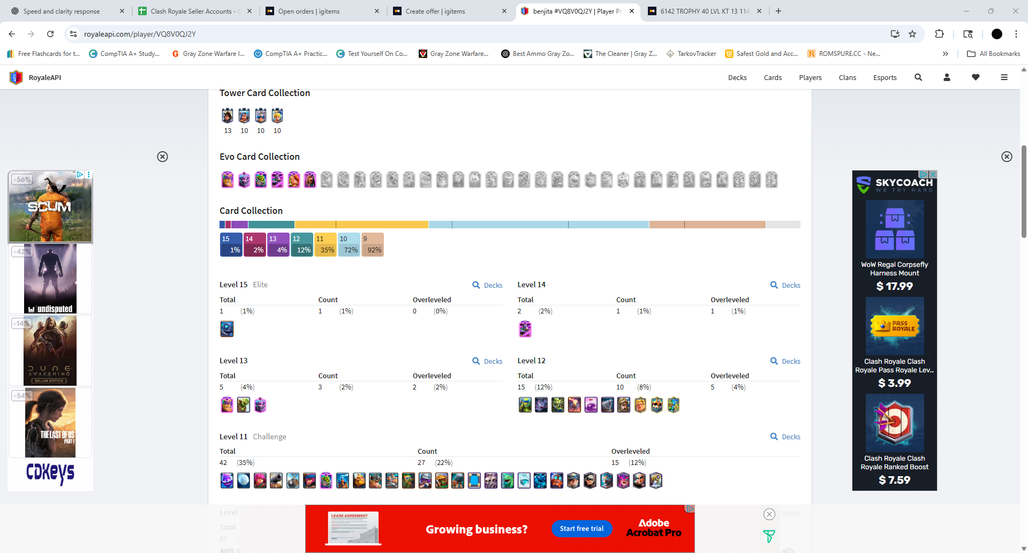Screen dimensions: 1028x553
Task: Click the first evo card in Evo Card Collection
Action: [227, 179]
